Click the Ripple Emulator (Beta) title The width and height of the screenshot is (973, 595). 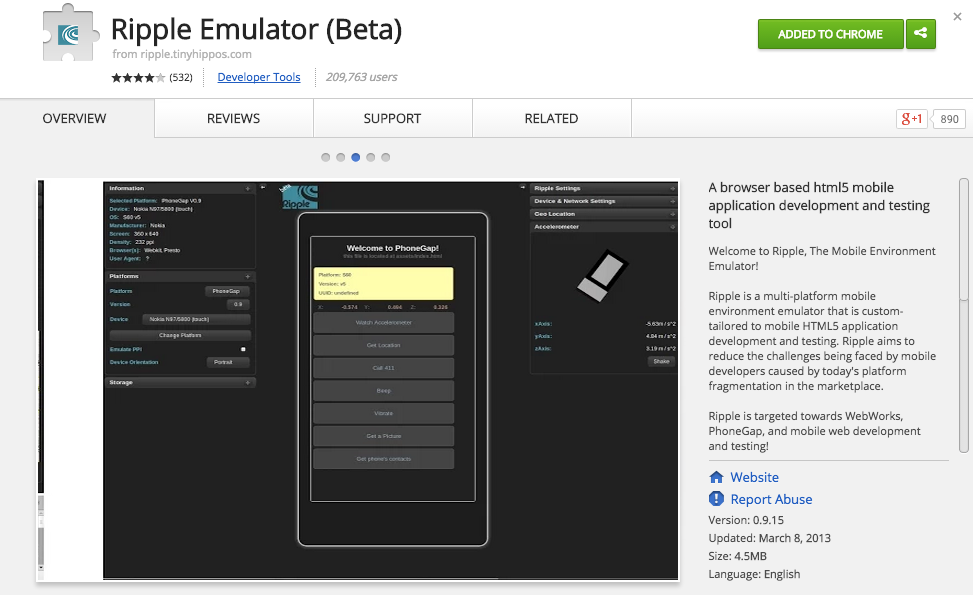(x=256, y=29)
